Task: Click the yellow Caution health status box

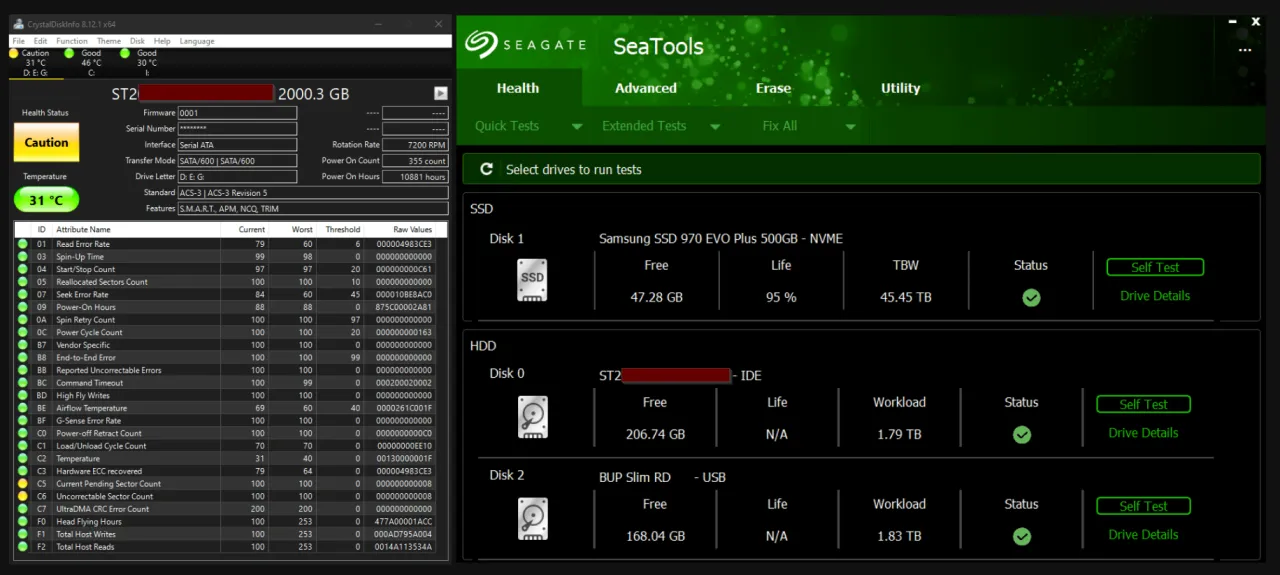Action: click(x=46, y=143)
